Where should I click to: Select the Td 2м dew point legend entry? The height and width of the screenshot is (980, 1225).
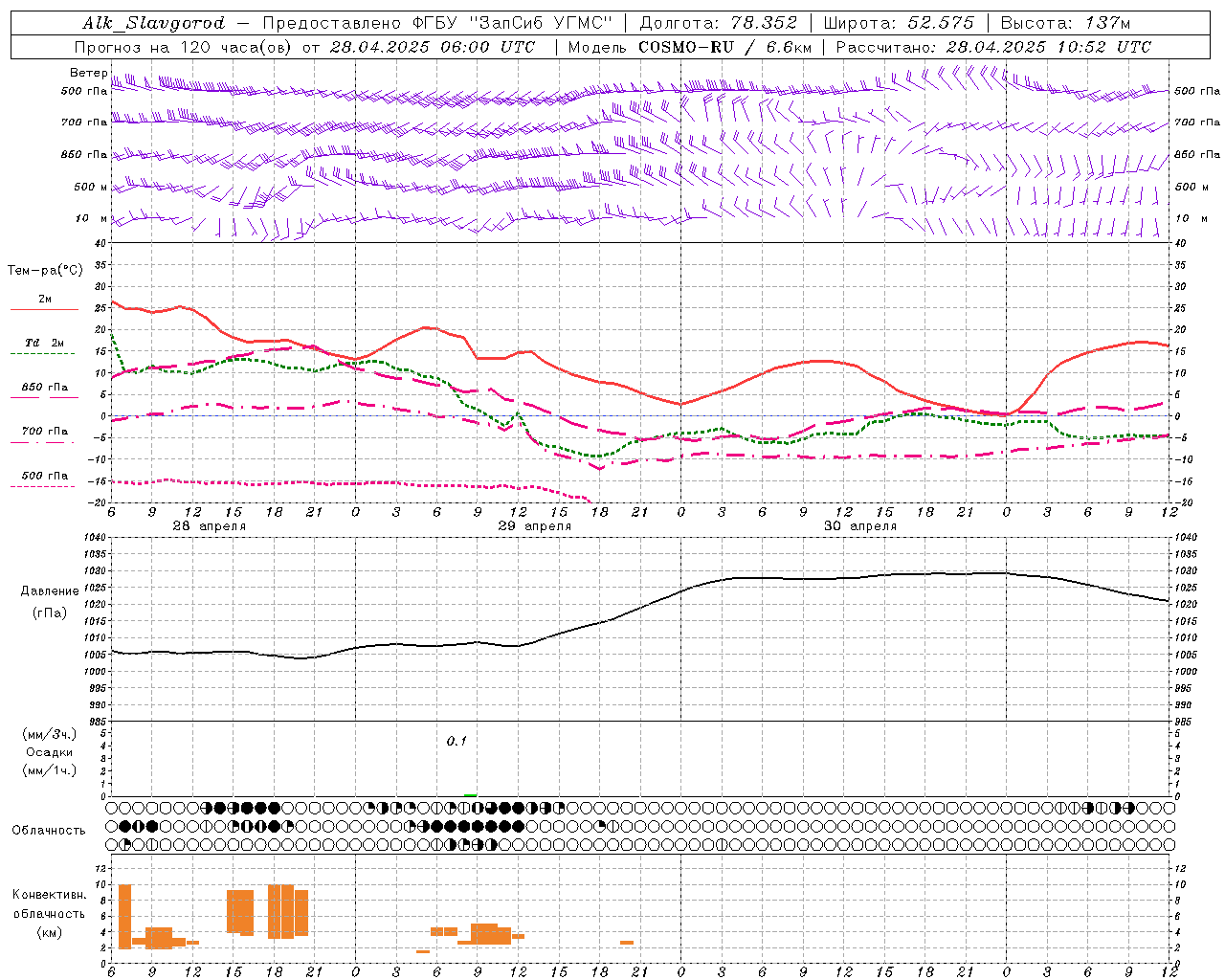coord(45,343)
